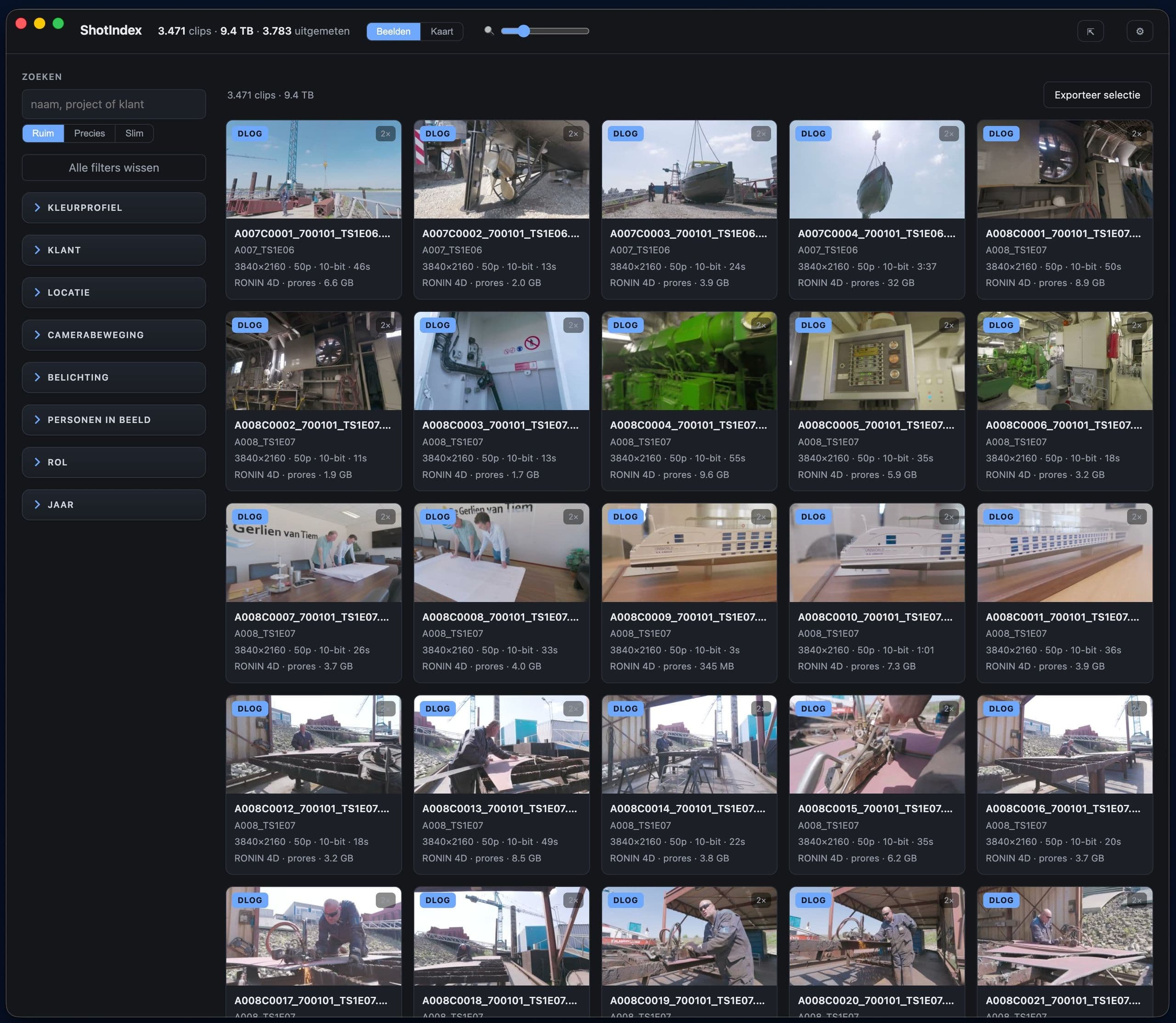The width and height of the screenshot is (1176, 1023).
Task: Click the 2× badge on A008C0010 clip
Action: click(949, 517)
